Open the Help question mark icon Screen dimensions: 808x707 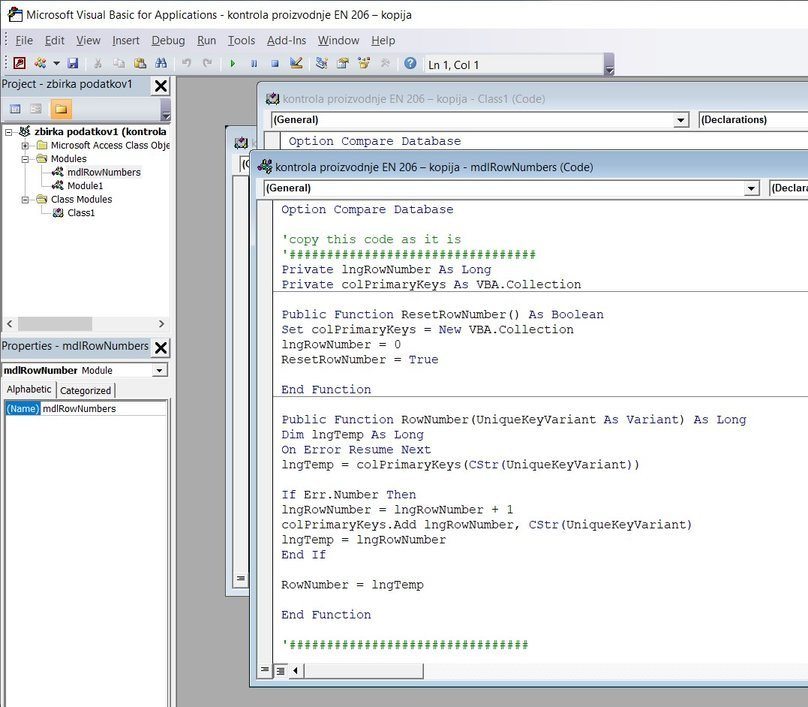pyautogui.click(x=410, y=63)
